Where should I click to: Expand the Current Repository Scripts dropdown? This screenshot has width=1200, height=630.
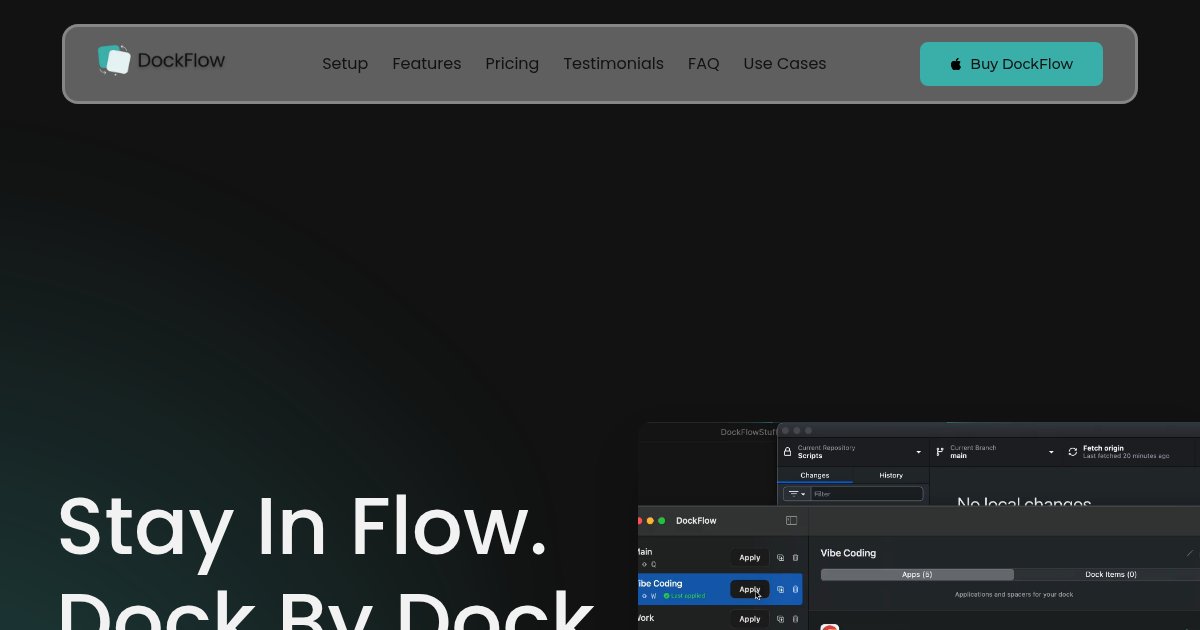pos(853,452)
